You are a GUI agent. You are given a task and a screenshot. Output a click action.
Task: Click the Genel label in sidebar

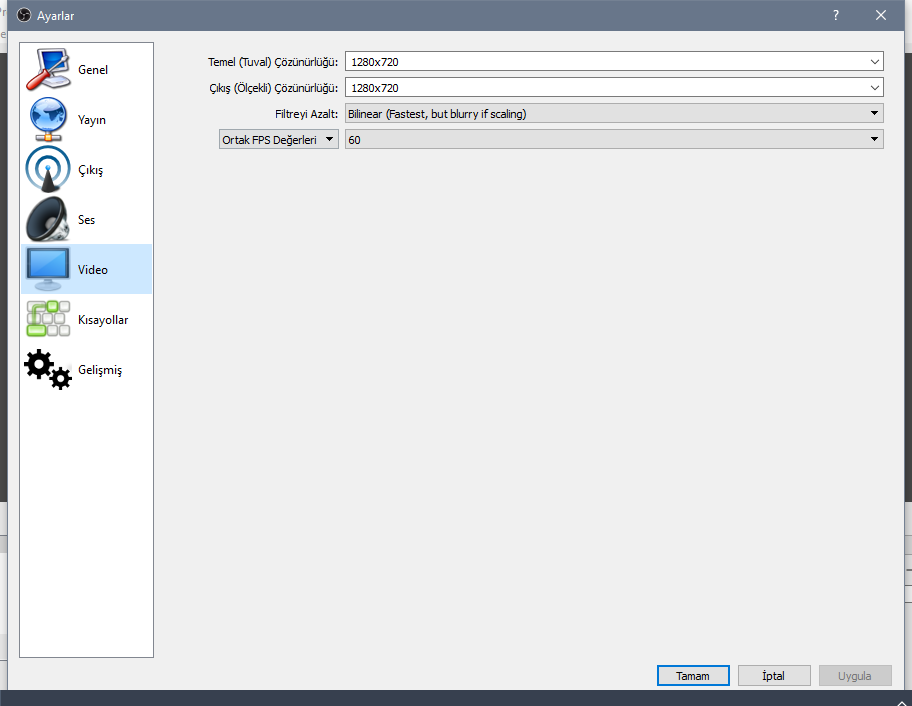[93, 70]
